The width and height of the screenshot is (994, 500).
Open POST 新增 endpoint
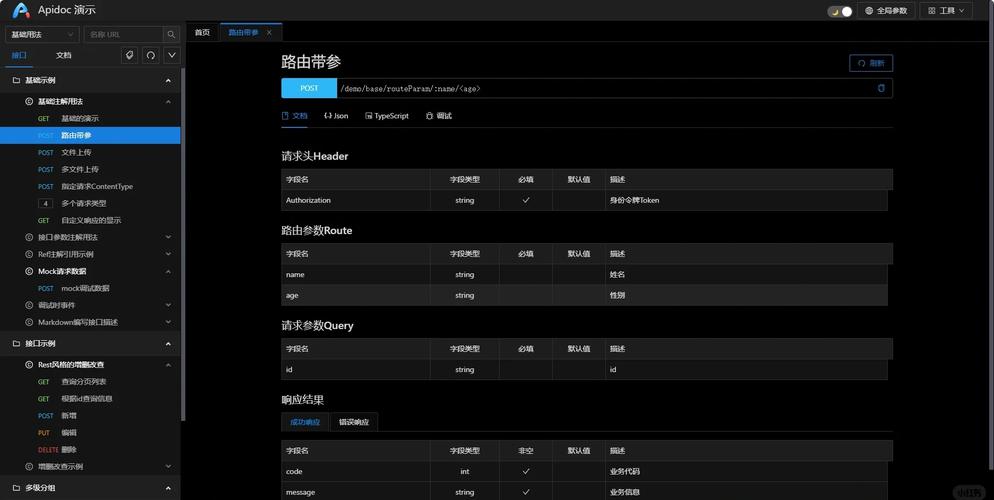tap(90, 416)
